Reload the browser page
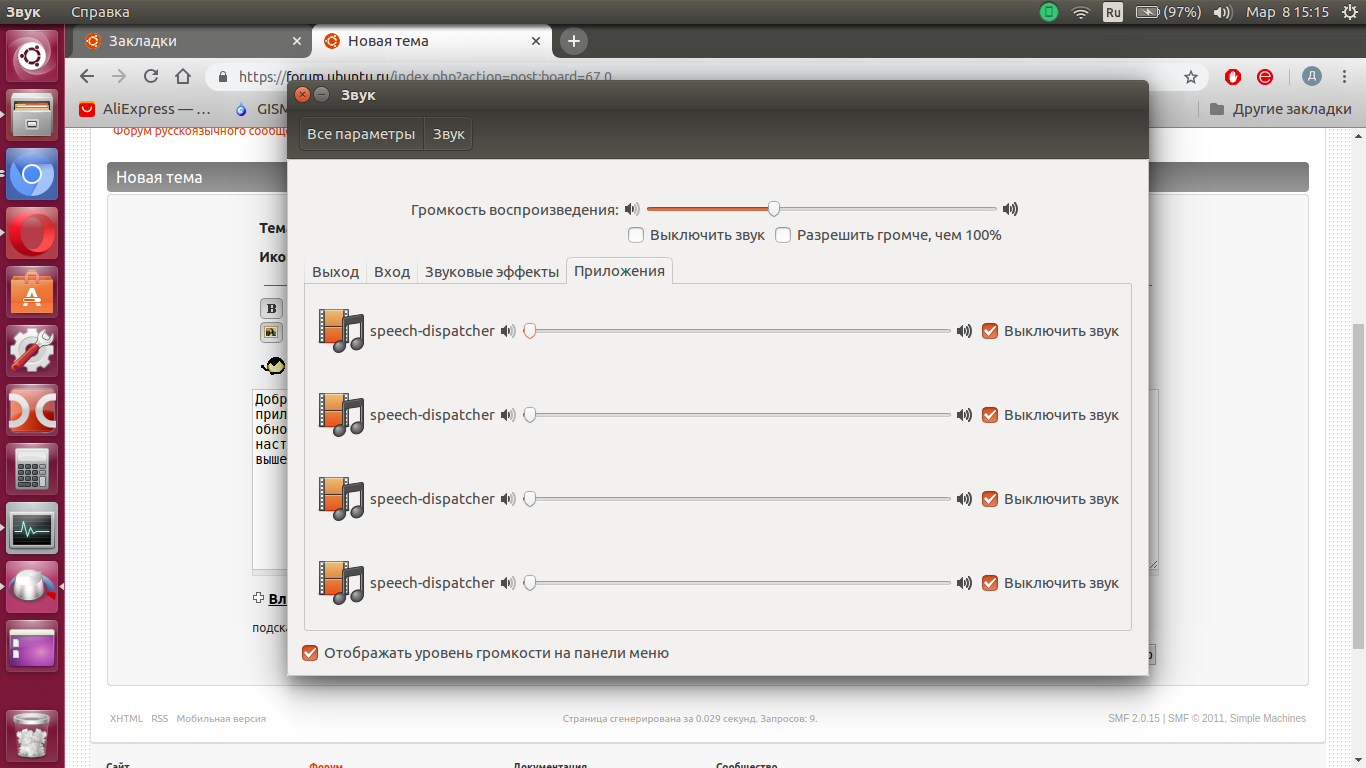Image resolution: width=1366 pixels, height=768 pixels. pos(151,76)
